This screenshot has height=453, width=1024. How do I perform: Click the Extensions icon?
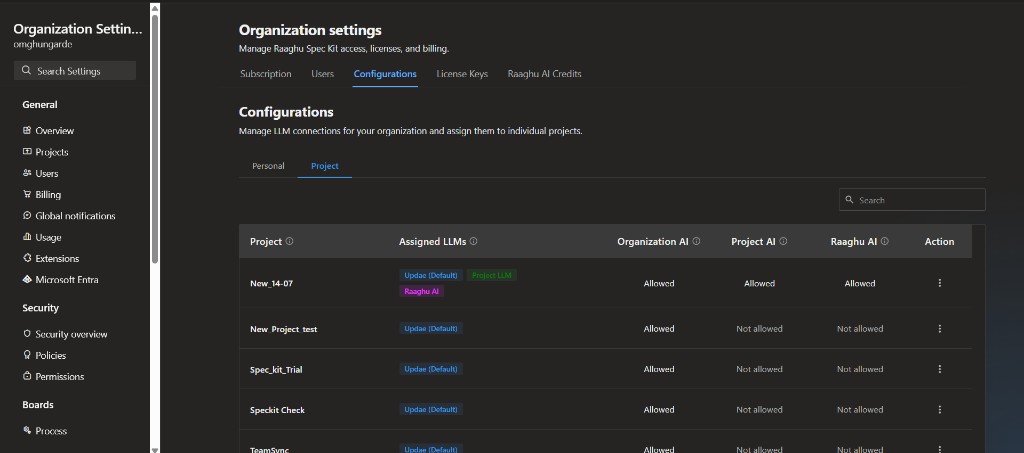pyautogui.click(x=27, y=258)
